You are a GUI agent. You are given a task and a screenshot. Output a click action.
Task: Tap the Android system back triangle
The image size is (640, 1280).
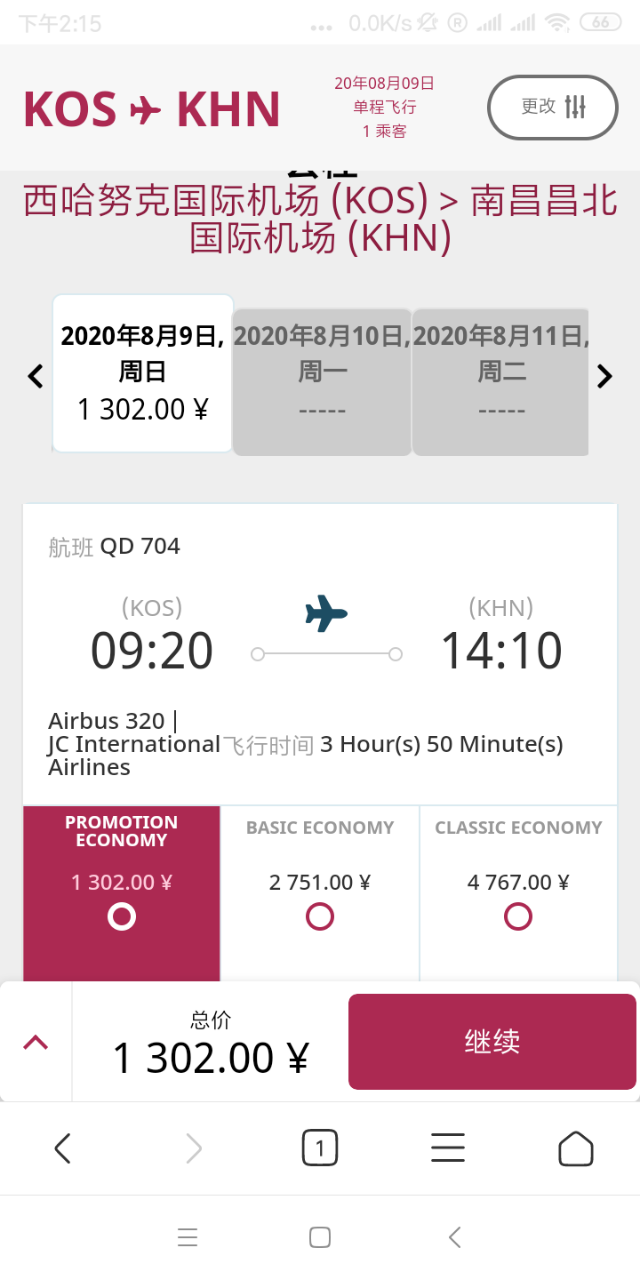tap(455, 1237)
